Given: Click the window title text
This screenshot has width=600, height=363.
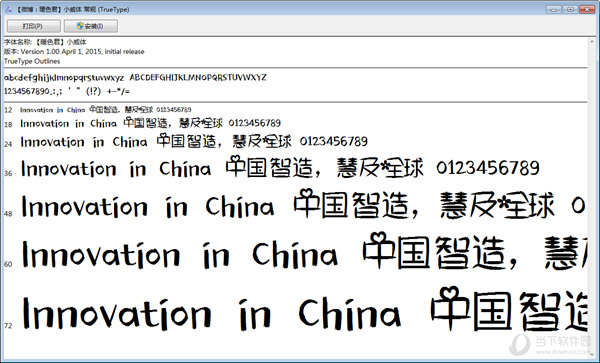Looking at the screenshot, I should tap(73, 10).
